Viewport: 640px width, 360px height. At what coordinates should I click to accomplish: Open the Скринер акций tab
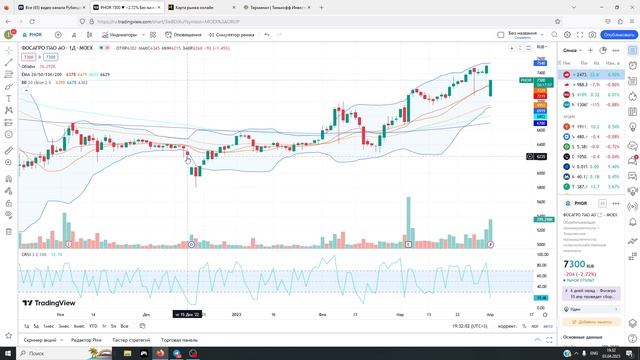40,340
